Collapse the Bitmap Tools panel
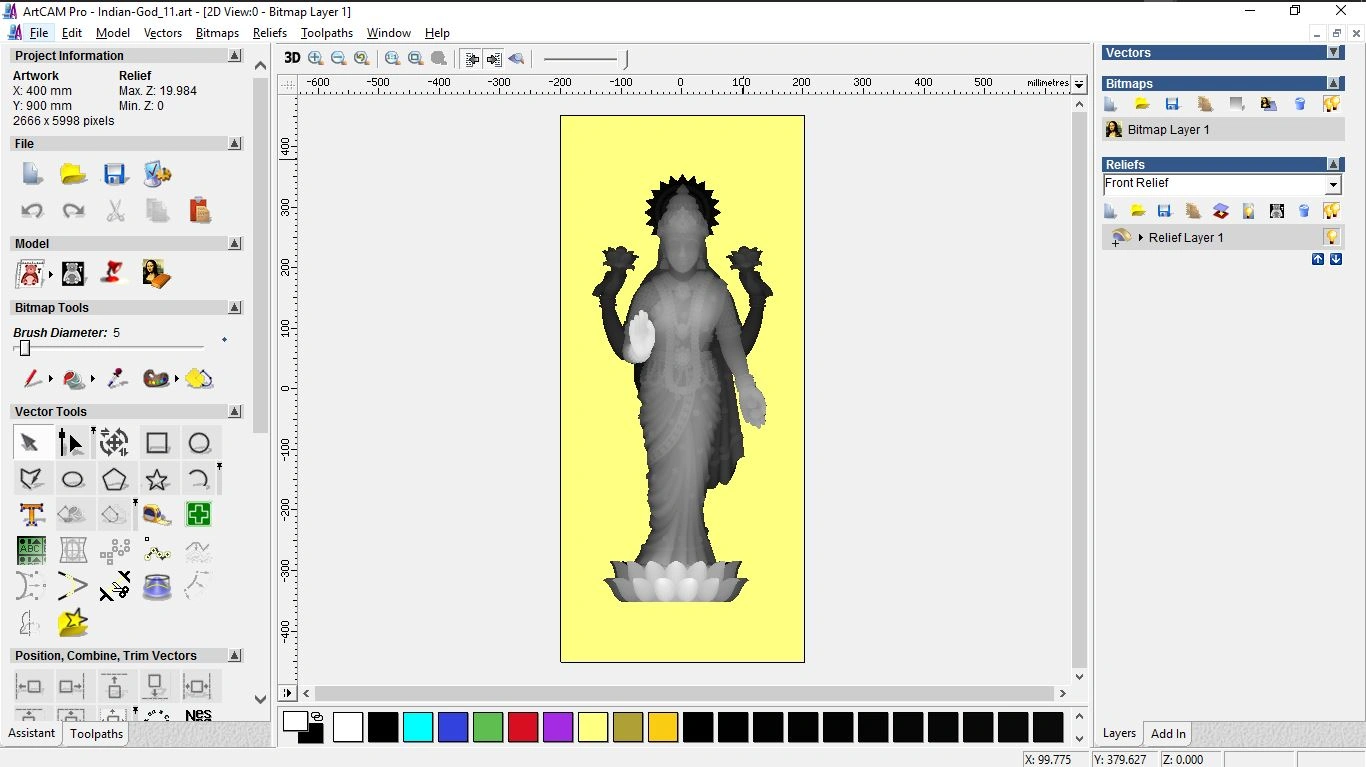This screenshot has width=1366, height=767. (235, 307)
